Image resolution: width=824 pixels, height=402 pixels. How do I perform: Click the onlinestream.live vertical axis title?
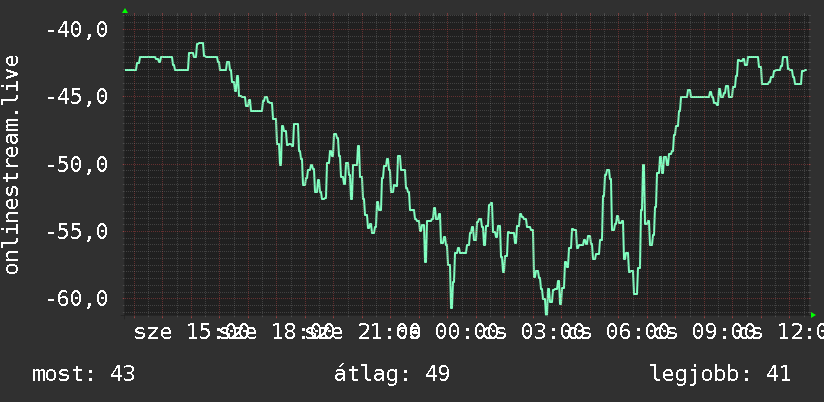pyautogui.click(x=12, y=164)
